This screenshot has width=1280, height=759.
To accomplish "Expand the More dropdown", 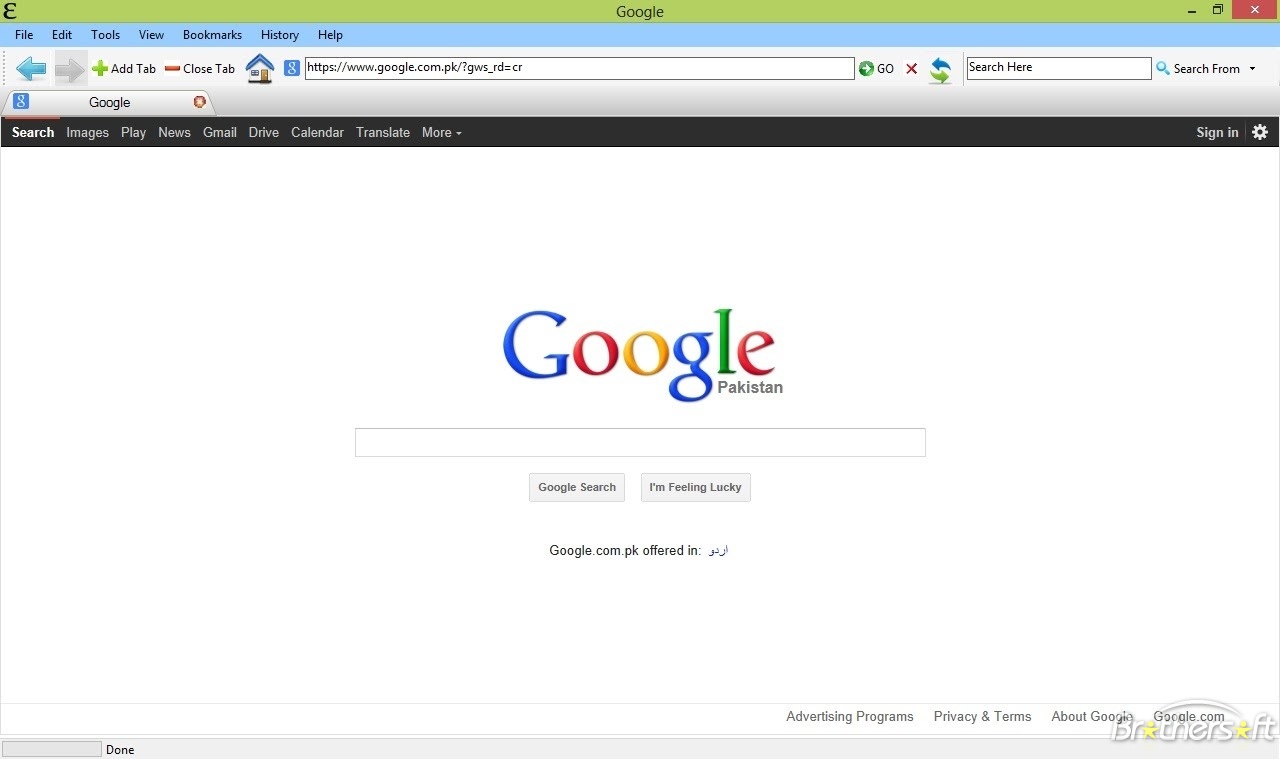I will click(441, 132).
